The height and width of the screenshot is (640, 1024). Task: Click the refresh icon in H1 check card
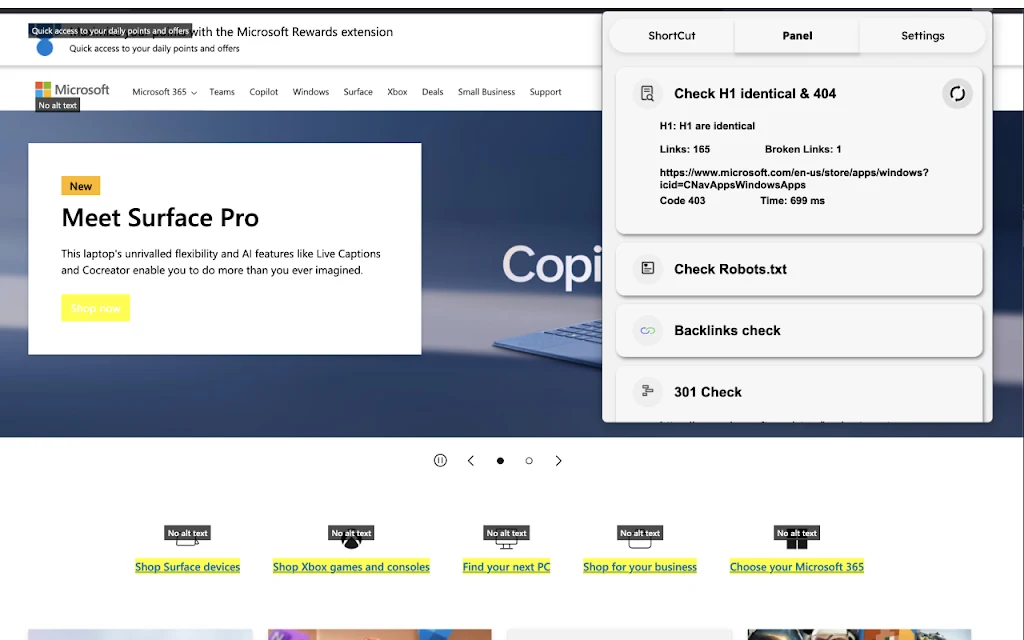957,94
